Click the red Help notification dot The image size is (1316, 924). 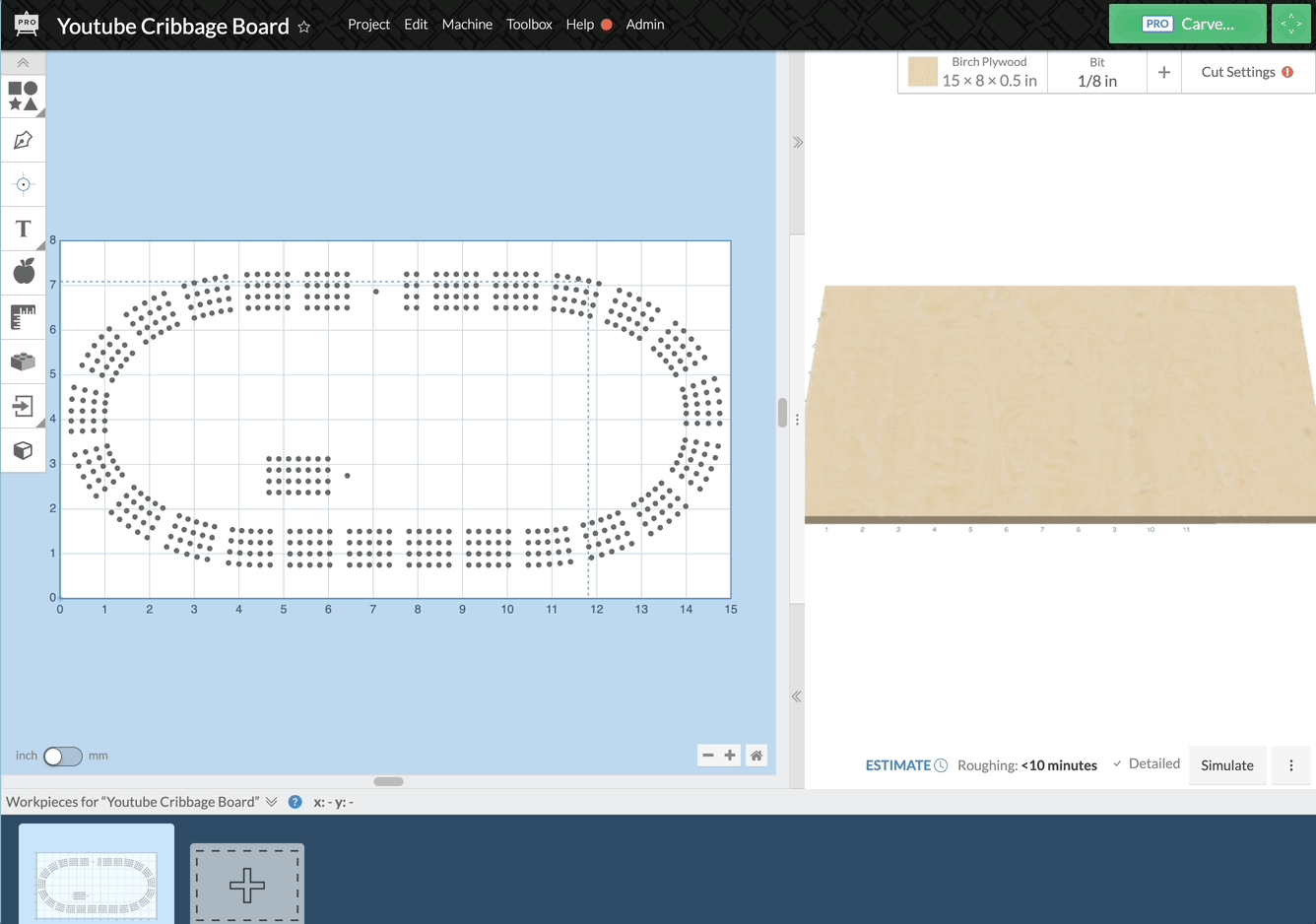[x=607, y=25]
